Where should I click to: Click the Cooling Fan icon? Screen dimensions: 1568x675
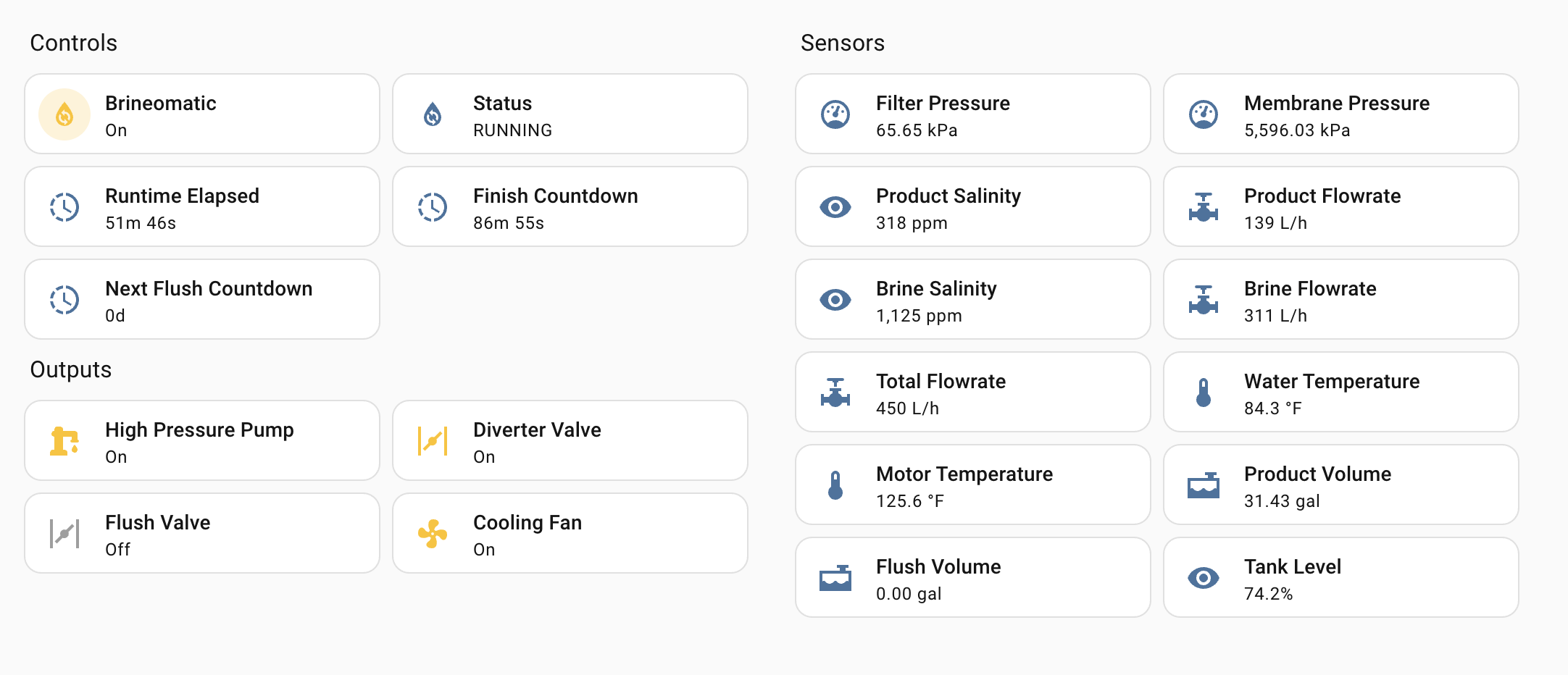(432, 533)
